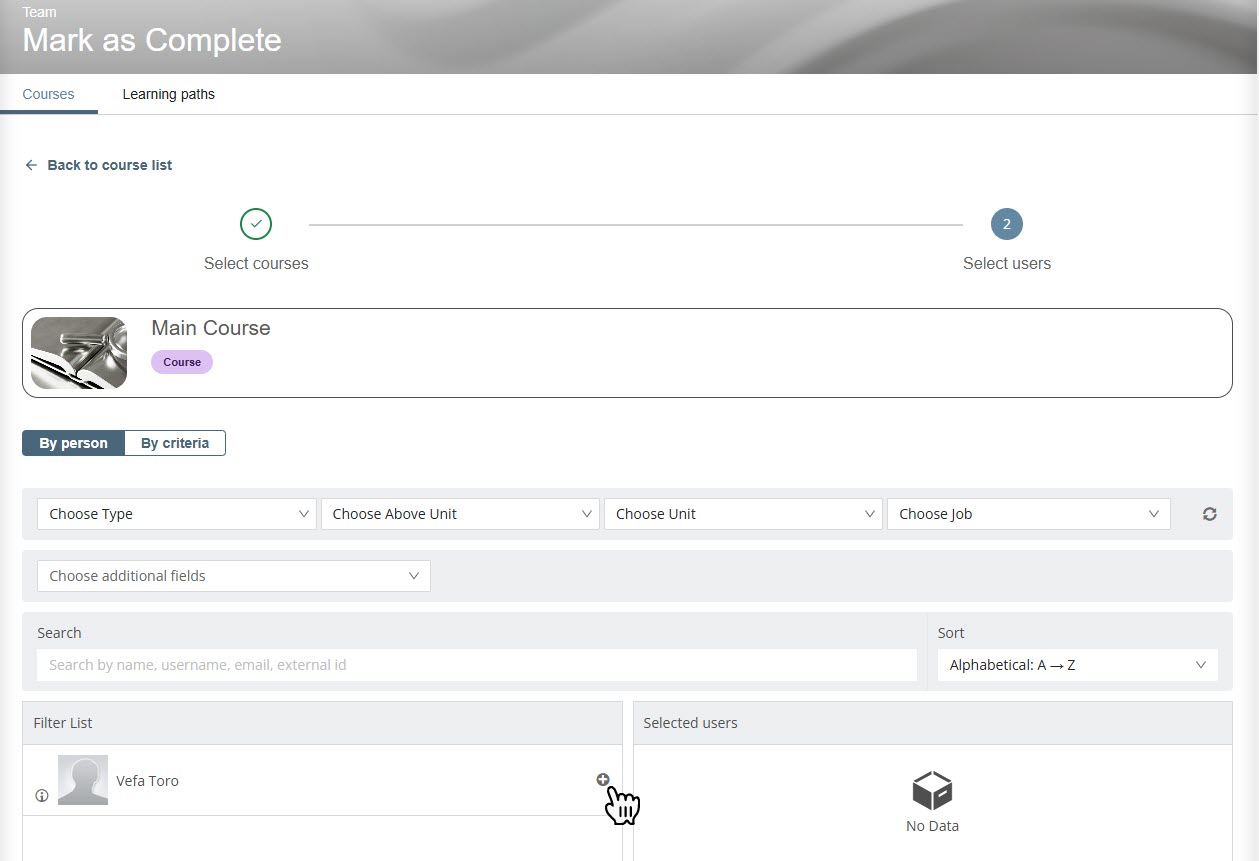Click the step 2 Select users circle
The image size is (1259, 861).
(1006, 224)
